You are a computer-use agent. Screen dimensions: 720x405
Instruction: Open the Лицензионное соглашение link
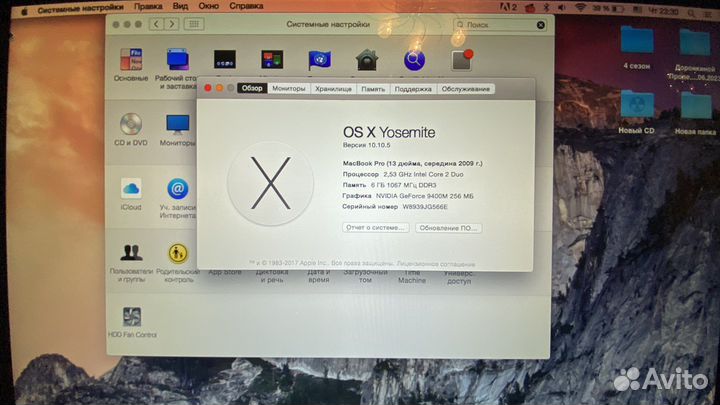pyautogui.click(x=436, y=264)
